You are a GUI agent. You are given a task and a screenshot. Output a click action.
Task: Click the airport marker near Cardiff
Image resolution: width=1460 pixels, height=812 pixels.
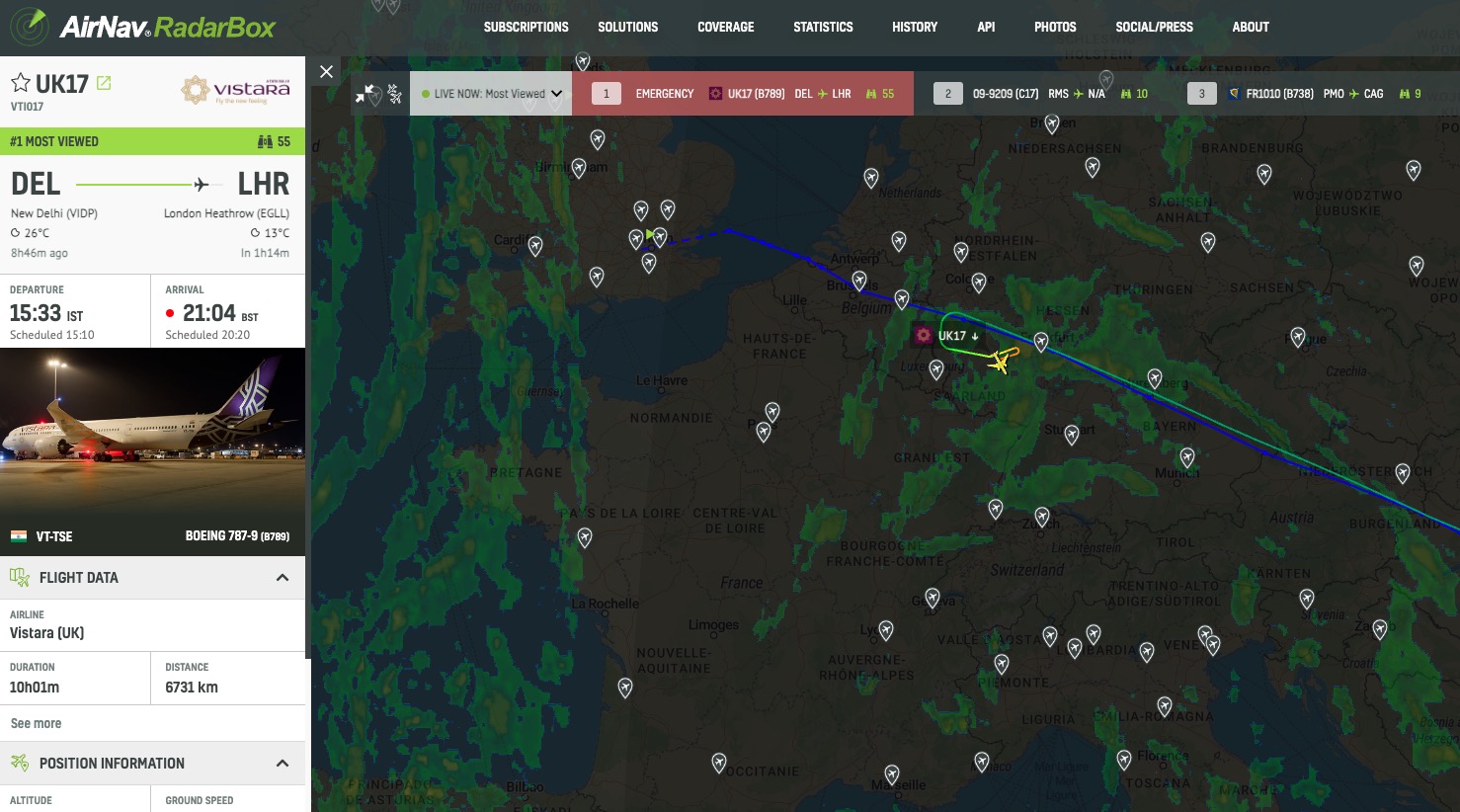tap(535, 245)
